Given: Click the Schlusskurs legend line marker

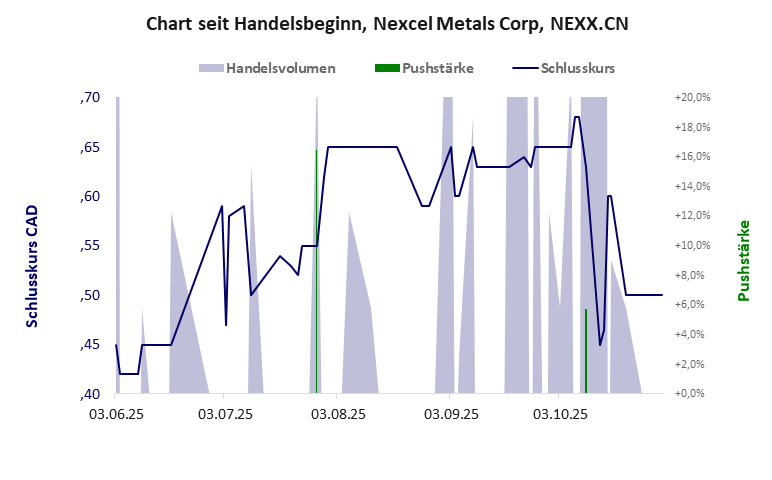Looking at the screenshot, I should (524, 69).
